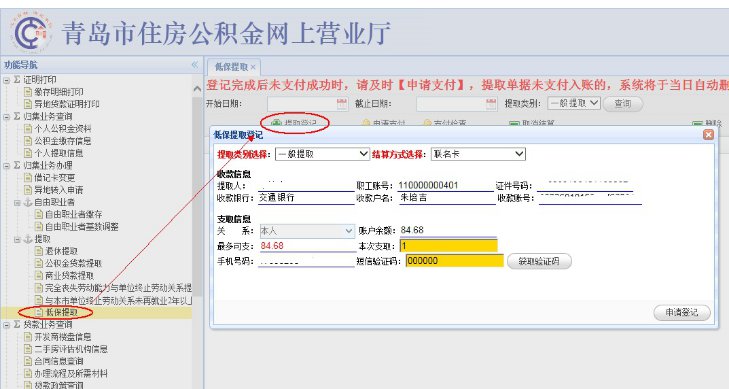Collapse the 提取 subfolder
The image size is (729, 389).
[18, 239]
